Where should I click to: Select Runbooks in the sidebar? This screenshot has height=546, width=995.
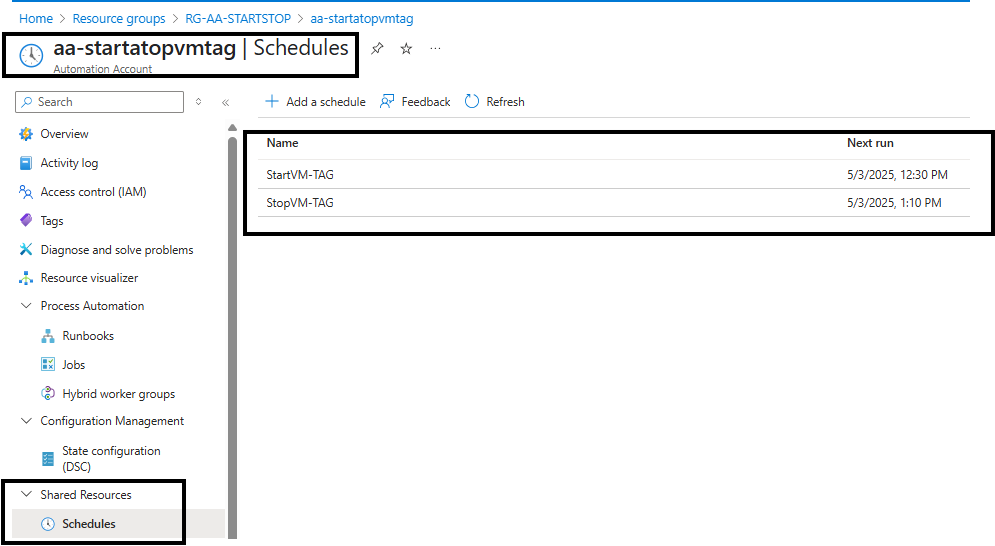[88, 336]
